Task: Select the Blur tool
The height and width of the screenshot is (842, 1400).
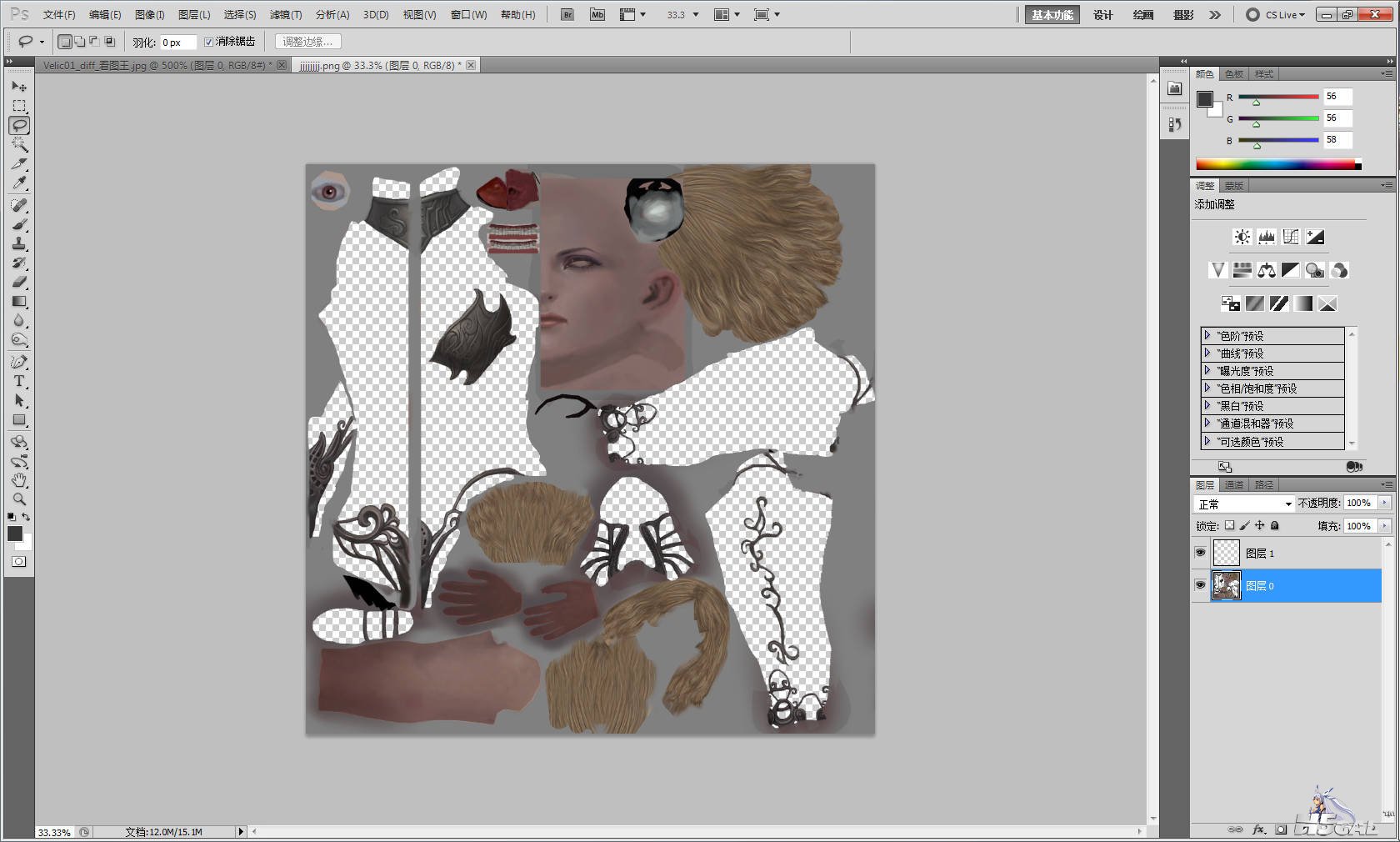Action: pyautogui.click(x=19, y=320)
